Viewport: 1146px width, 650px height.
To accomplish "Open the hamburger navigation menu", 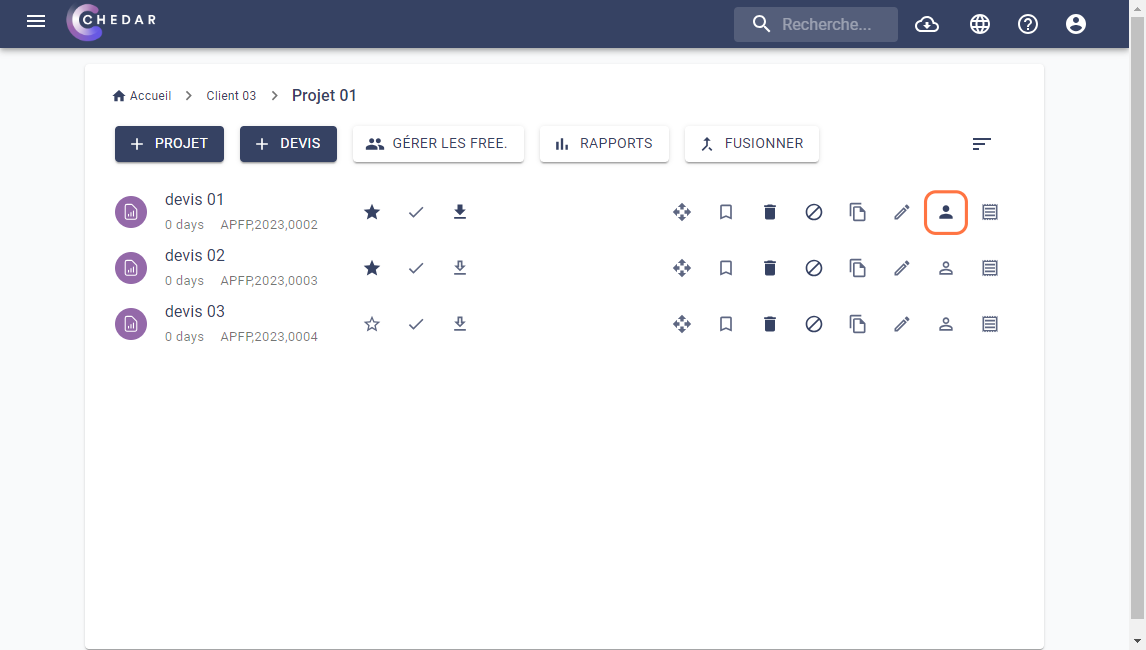I will pyautogui.click(x=36, y=22).
